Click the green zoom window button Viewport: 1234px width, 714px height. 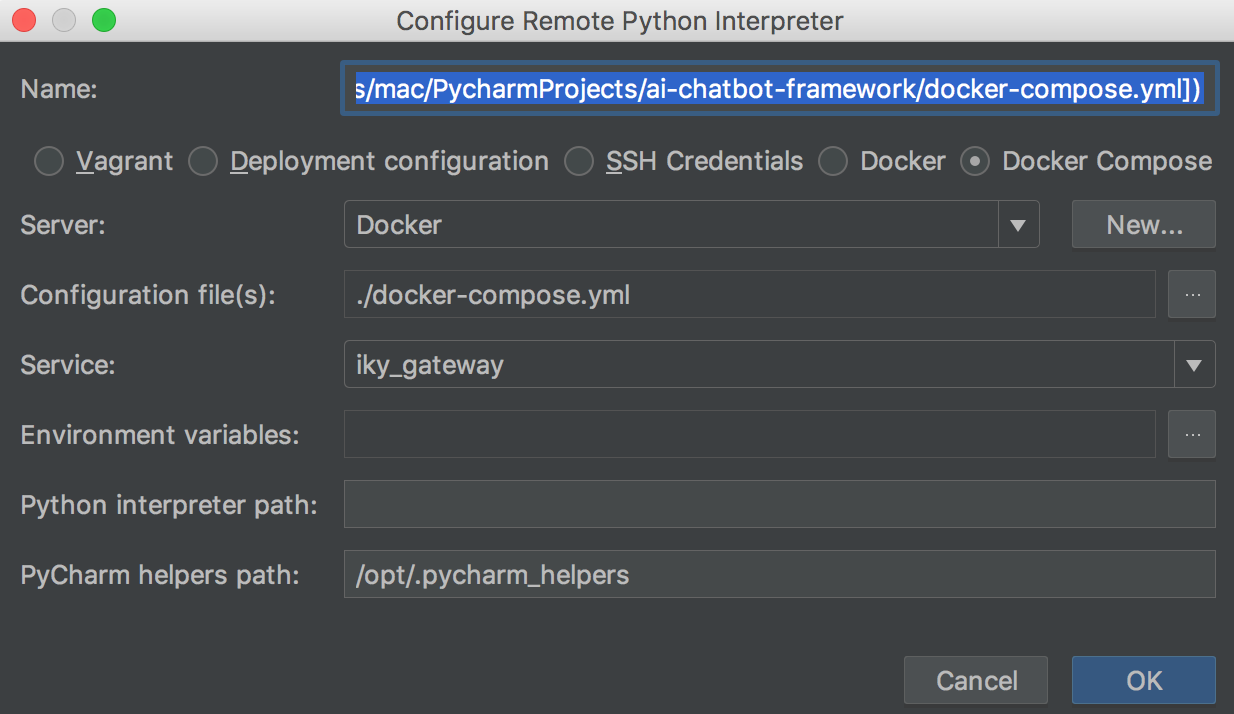point(103,20)
